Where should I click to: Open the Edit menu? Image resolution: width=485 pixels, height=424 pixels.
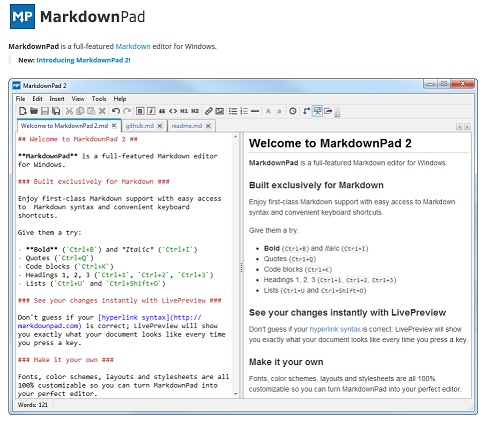click(x=37, y=99)
